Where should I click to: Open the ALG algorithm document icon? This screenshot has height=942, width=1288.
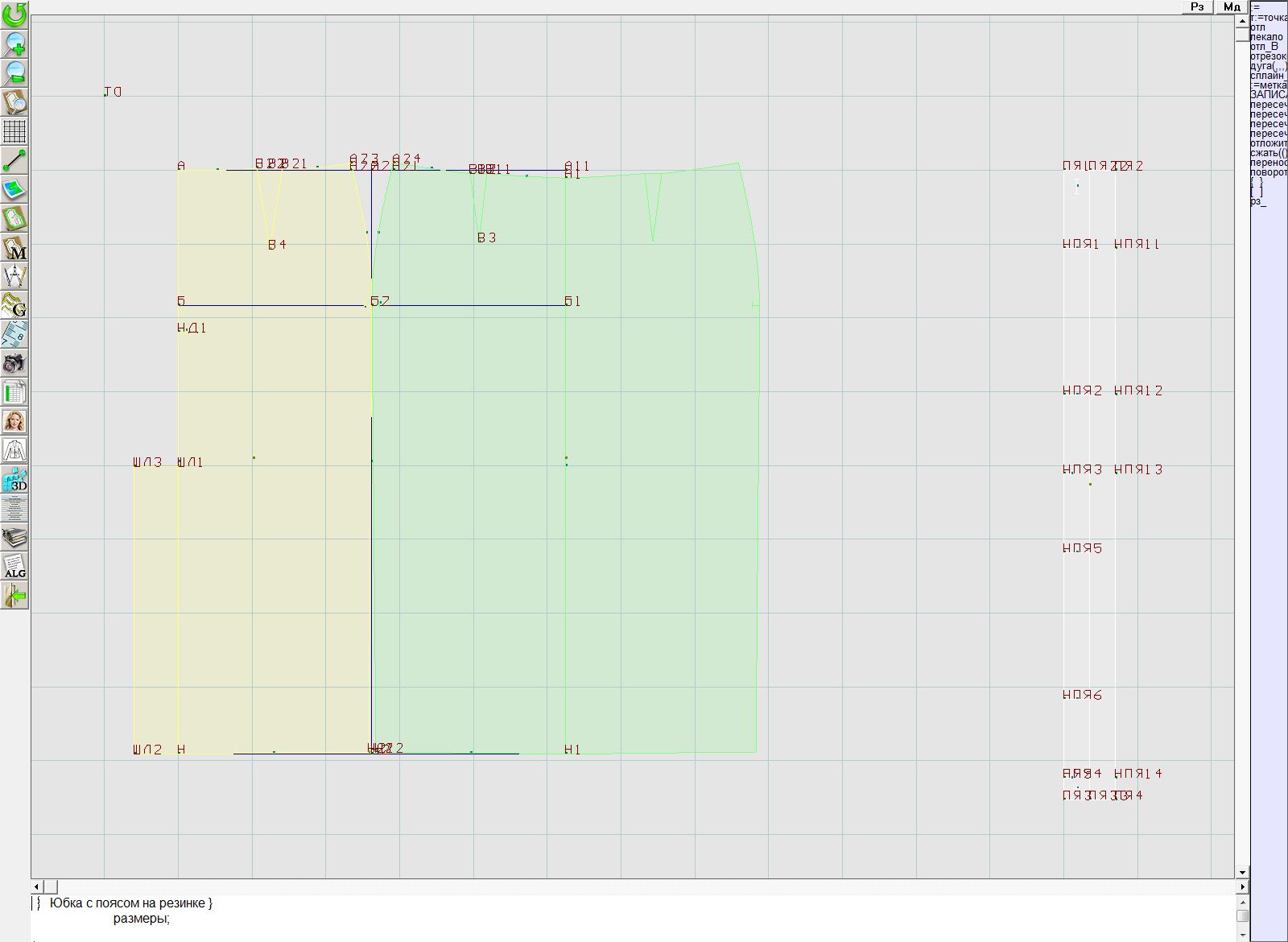14,566
